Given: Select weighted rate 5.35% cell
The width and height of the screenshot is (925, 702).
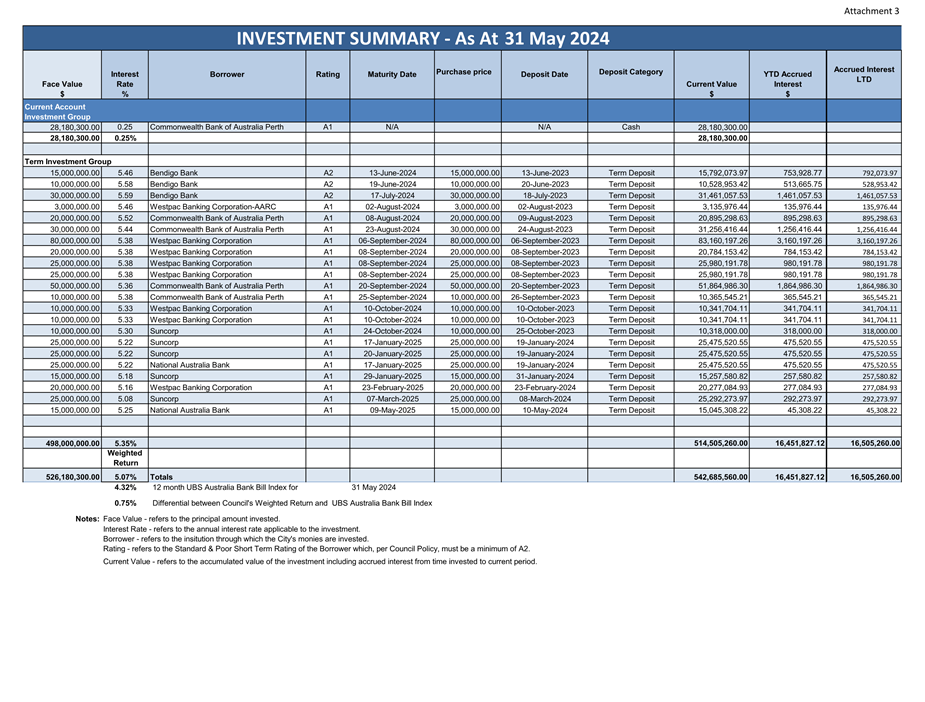Looking at the screenshot, I should click(x=125, y=443).
